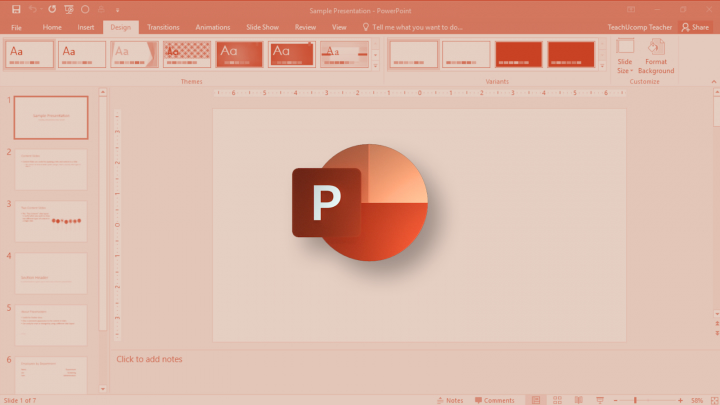Open Format Background pane

656,56
